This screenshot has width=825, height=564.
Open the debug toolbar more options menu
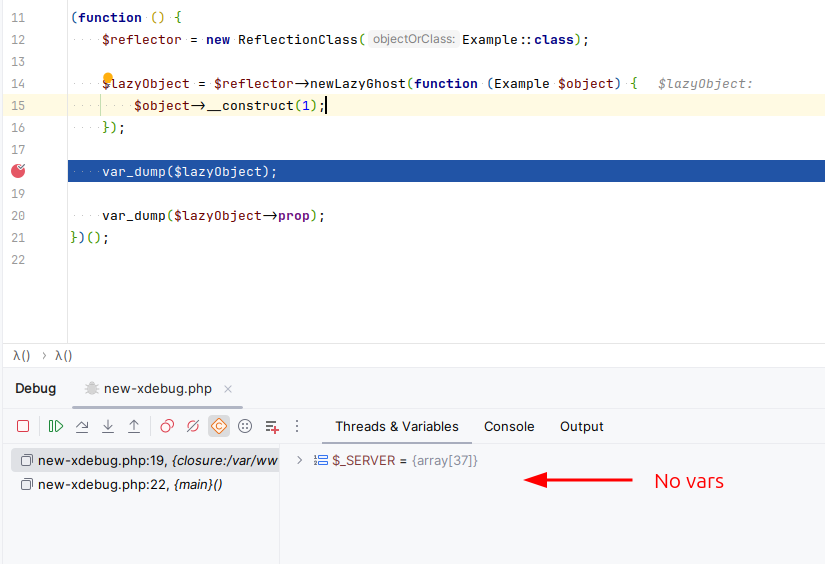pos(296,426)
